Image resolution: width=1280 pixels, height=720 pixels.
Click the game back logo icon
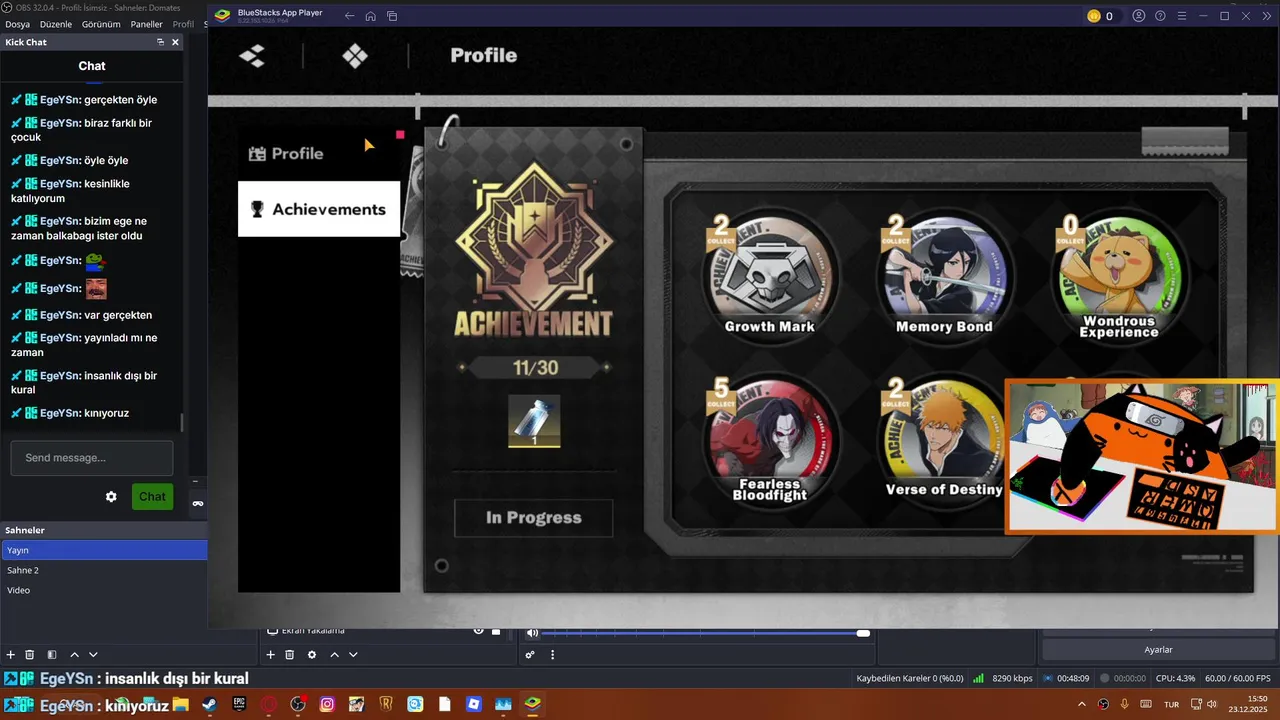(x=252, y=56)
